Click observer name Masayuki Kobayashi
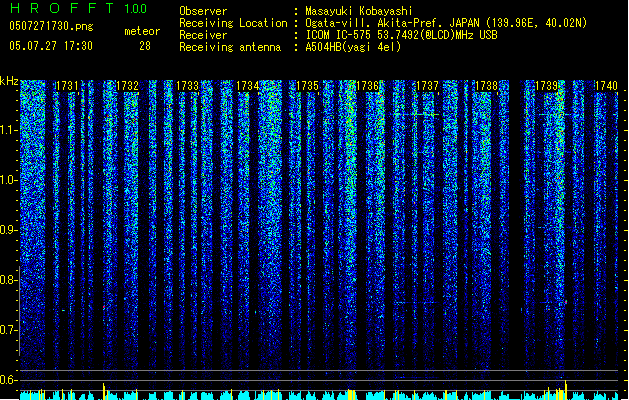This screenshot has height=400, width=629. pos(359,11)
